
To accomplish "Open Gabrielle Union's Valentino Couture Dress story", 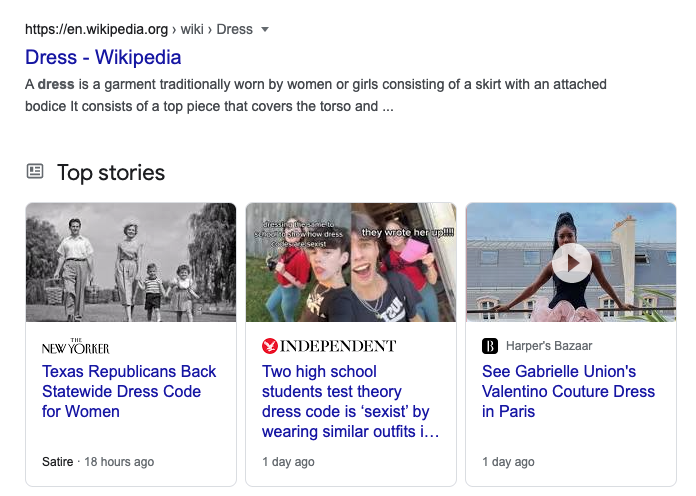I will [x=568, y=391].
